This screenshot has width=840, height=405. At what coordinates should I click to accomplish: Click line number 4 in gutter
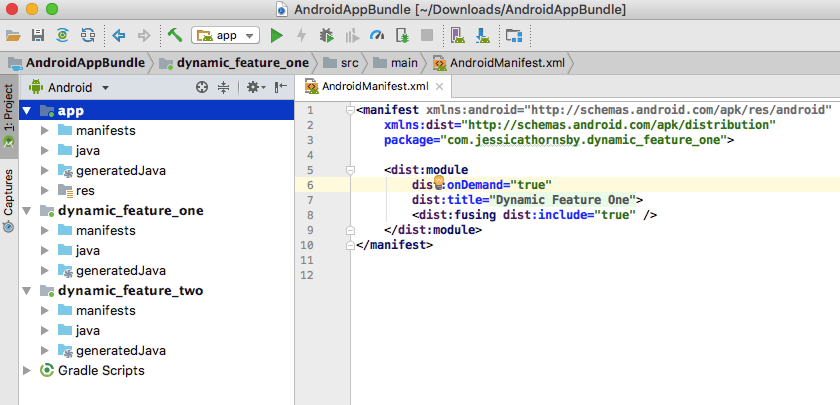(x=310, y=155)
